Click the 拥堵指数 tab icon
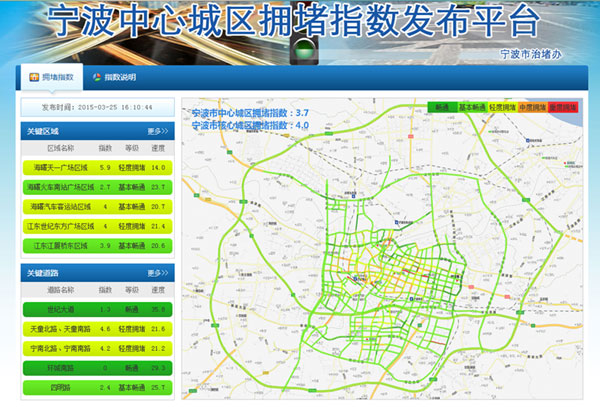The width and height of the screenshot is (600, 407). click(33, 77)
